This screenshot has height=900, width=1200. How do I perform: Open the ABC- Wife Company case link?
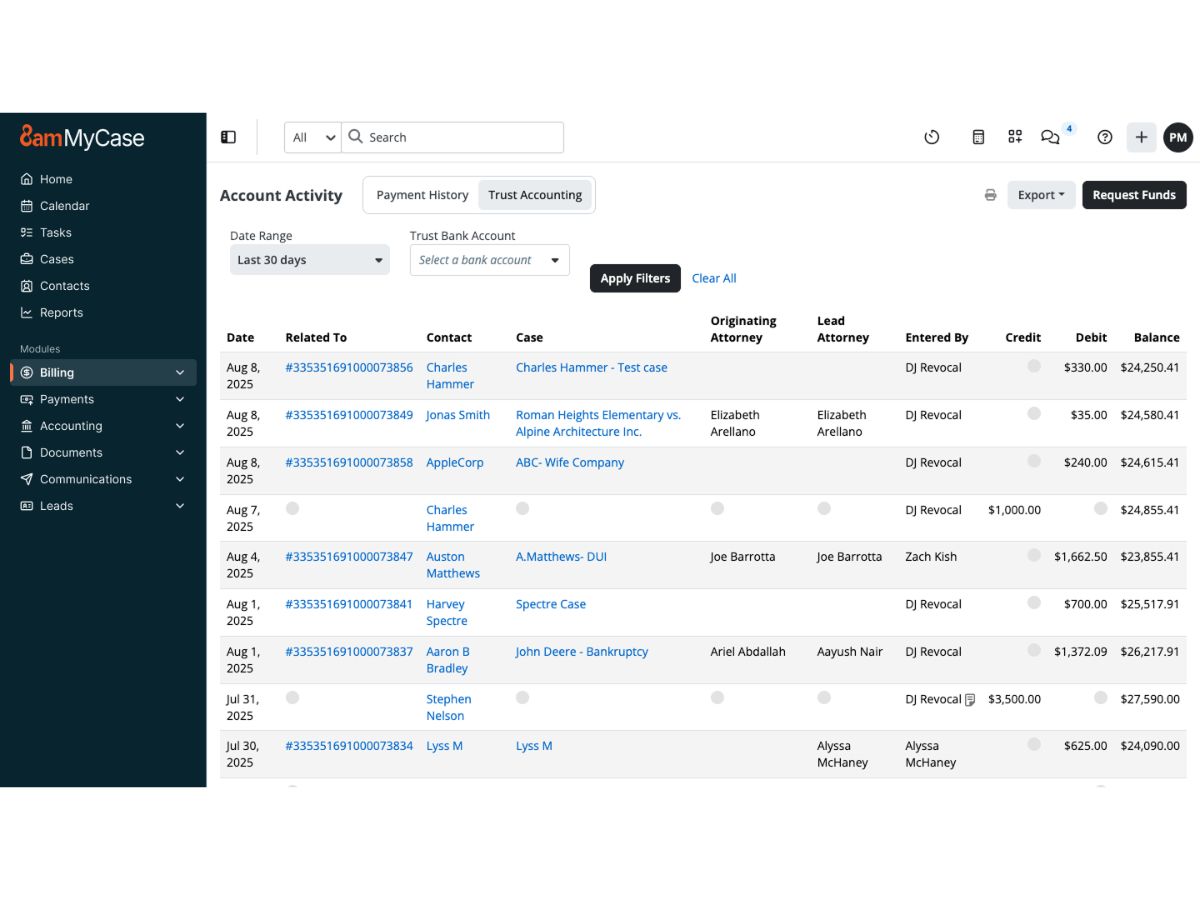point(570,462)
